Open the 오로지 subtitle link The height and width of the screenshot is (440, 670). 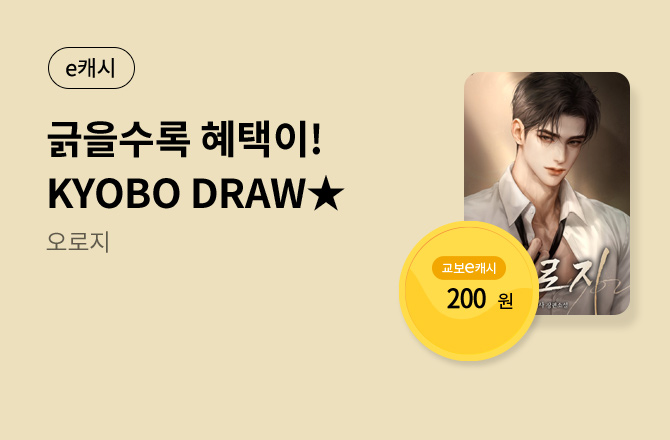[x=78, y=242]
